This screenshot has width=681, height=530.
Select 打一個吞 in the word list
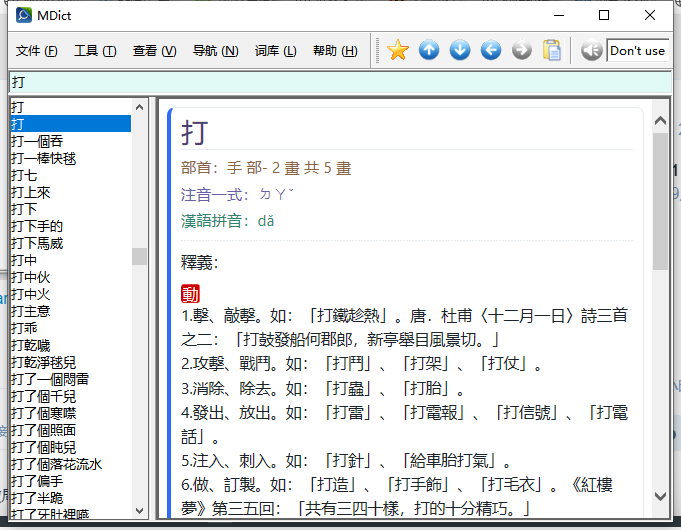tap(37, 141)
